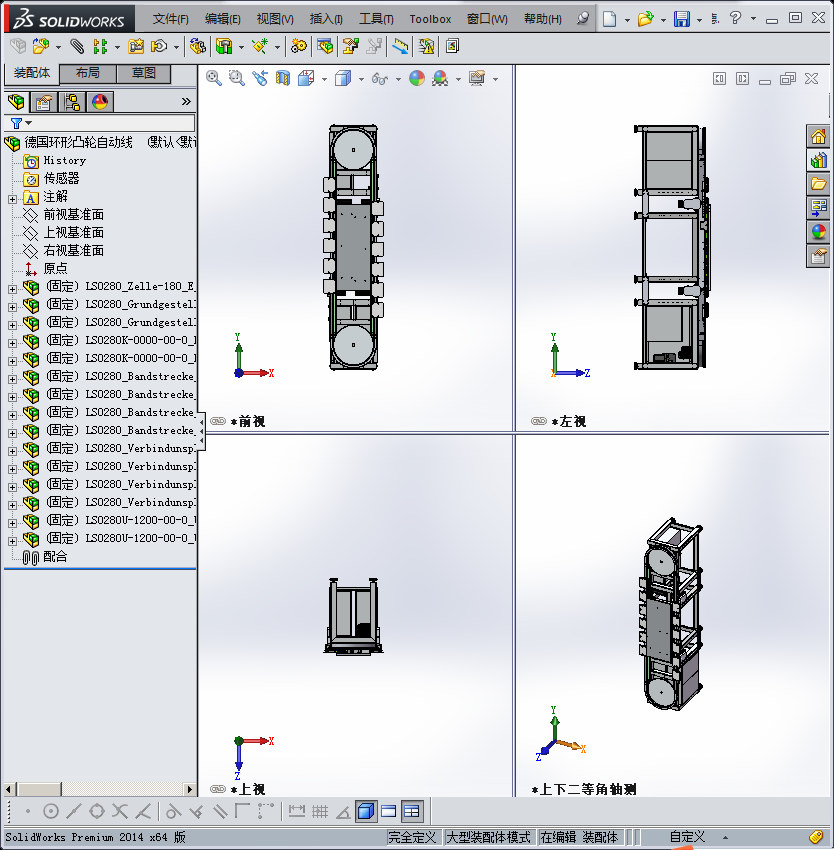
Task: Select the 装配体 tab
Action: click(31, 73)
